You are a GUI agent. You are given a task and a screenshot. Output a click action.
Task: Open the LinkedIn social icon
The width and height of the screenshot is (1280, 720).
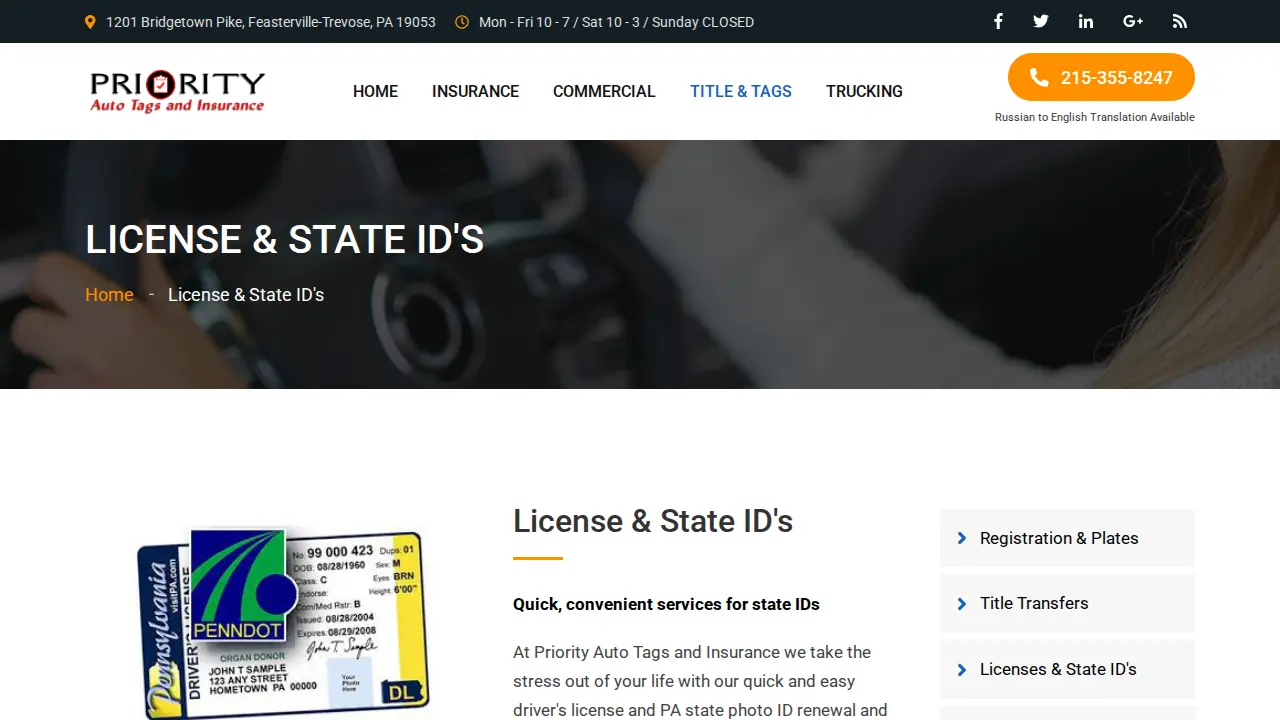(x=1086, y=21)
